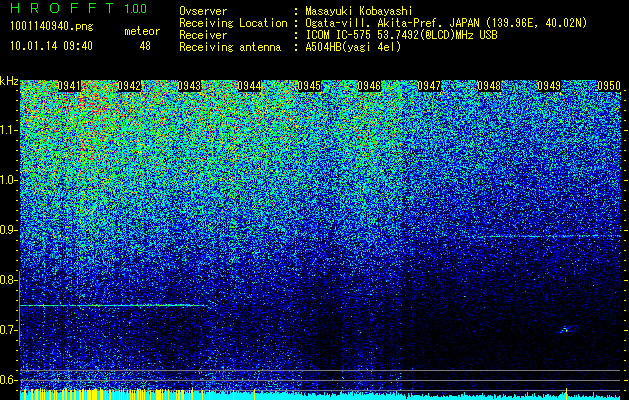
Task: Click the date stamp 10.01.14 09:40
Action: [x=51, y=46]
